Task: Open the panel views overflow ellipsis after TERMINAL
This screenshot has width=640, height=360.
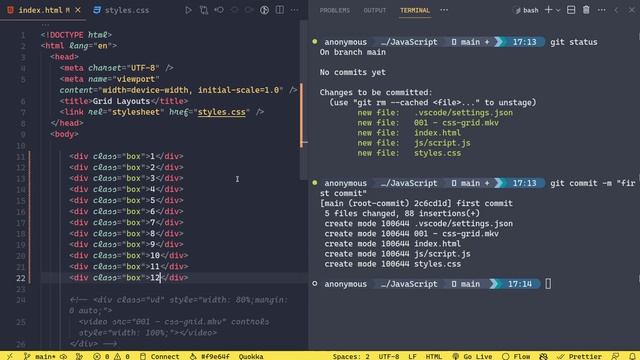Action: pyautogui.click(x=444, y=10)
